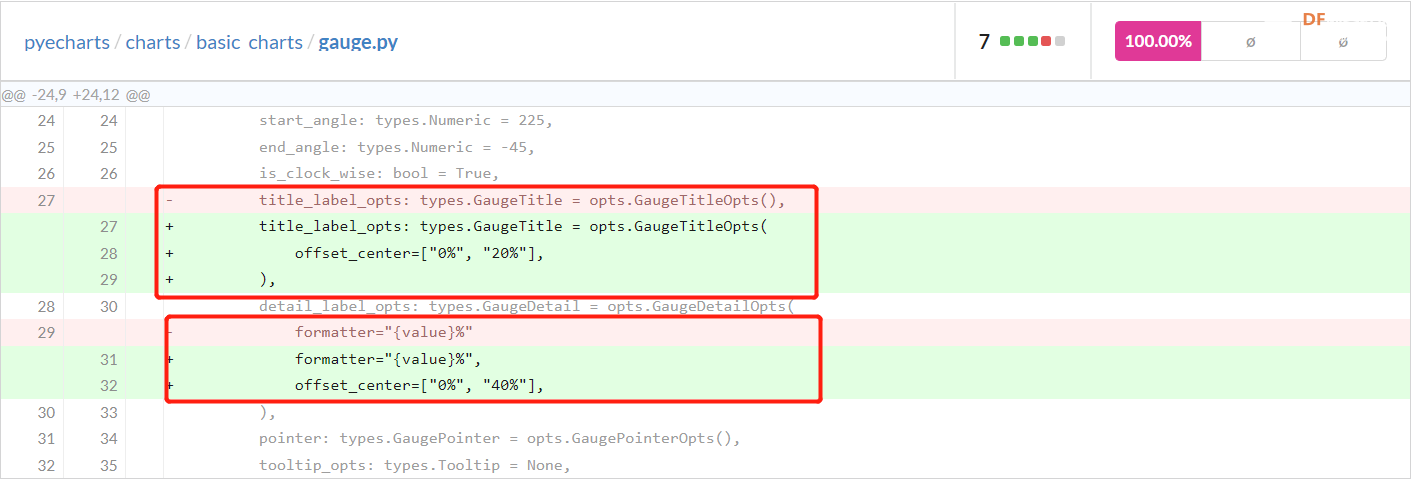Open the pyecharts breadcrumb link
The width and height of the screenshot is (1411, 481).
pyautogui.click(x=66, y=42)
